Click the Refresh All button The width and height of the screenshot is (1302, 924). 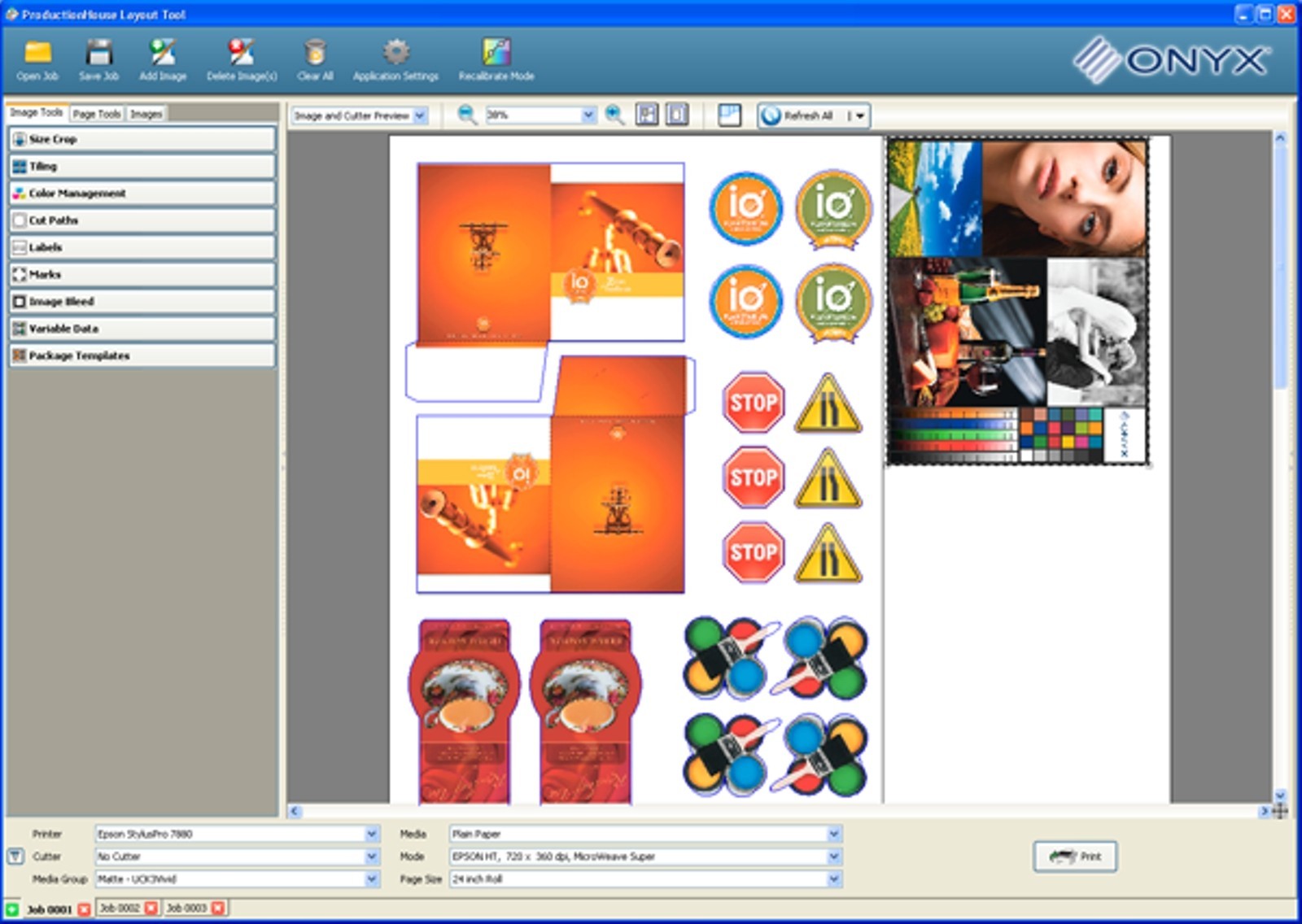(802, 115)
